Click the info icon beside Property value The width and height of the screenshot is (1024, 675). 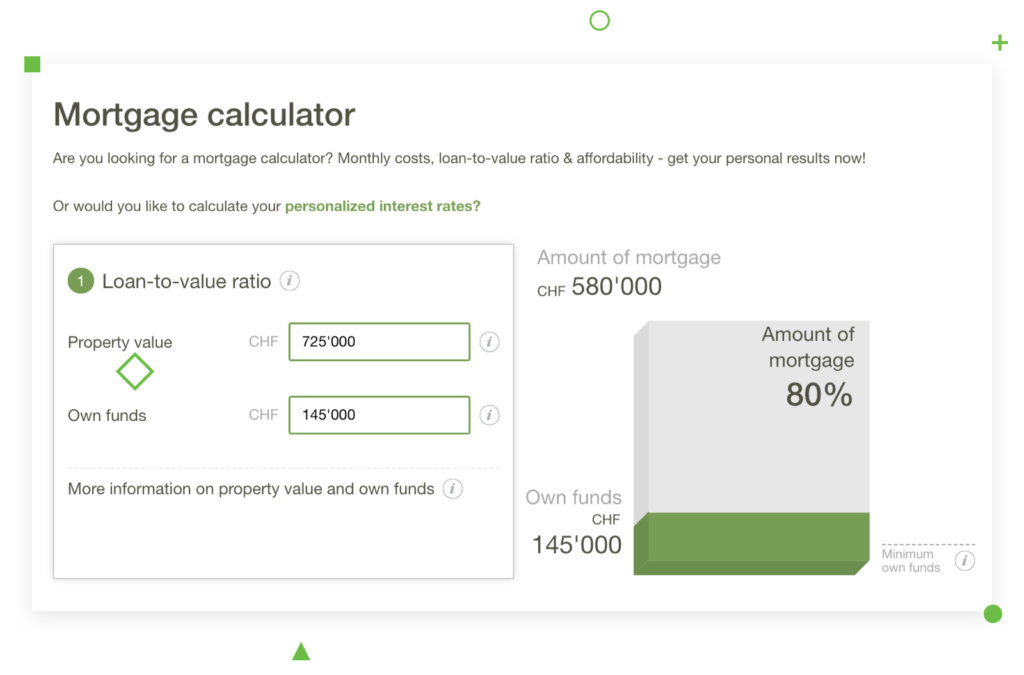coord(489,341)
